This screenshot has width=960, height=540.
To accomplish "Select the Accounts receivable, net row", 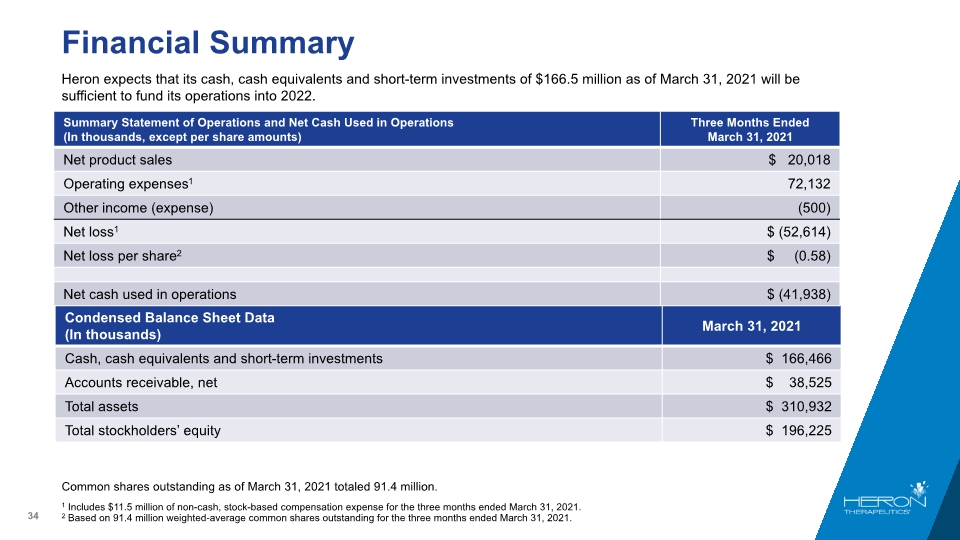I will pos(448,382).
